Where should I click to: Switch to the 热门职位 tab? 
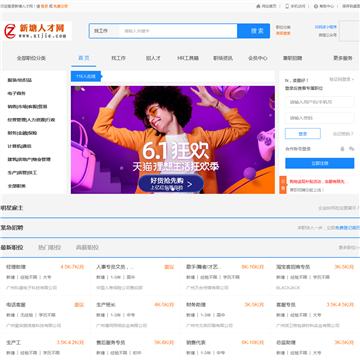50,248
